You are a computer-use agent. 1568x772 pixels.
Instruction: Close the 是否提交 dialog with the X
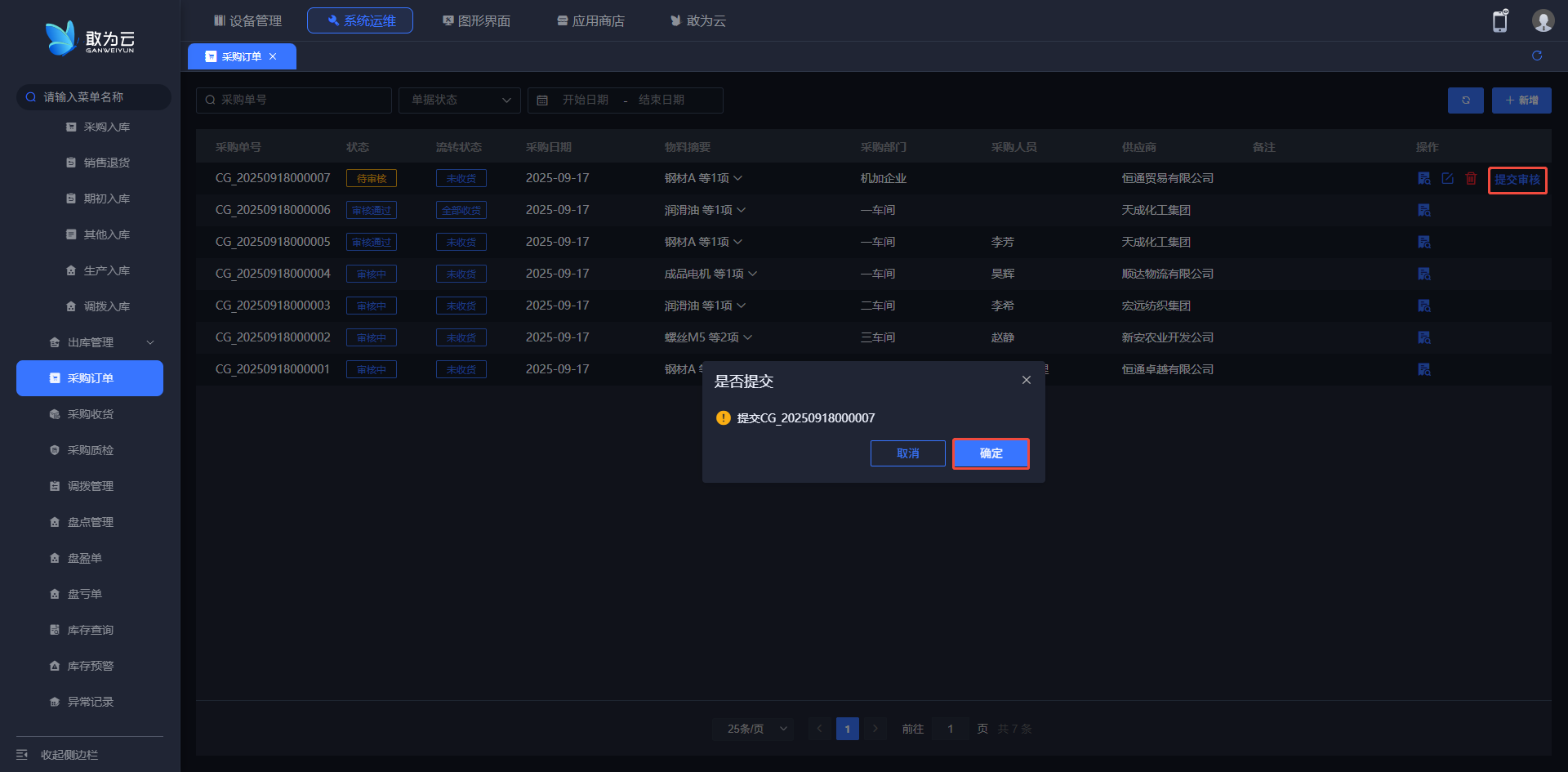point(1027,380)
